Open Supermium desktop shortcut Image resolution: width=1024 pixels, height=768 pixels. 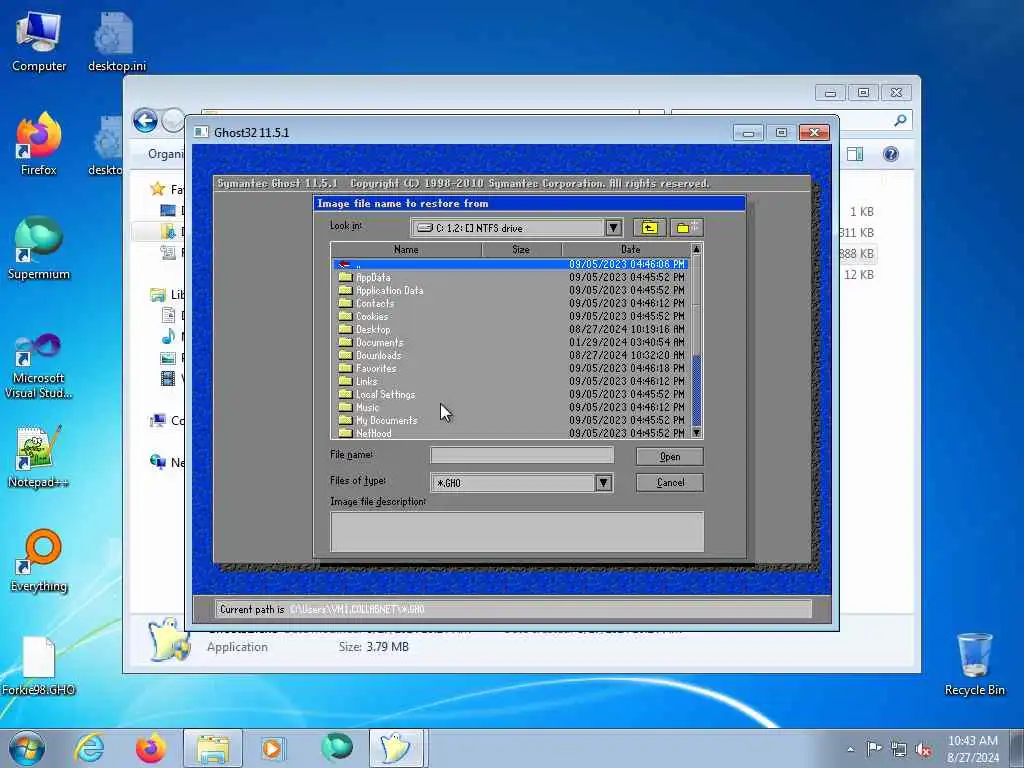tap(39, 248)
